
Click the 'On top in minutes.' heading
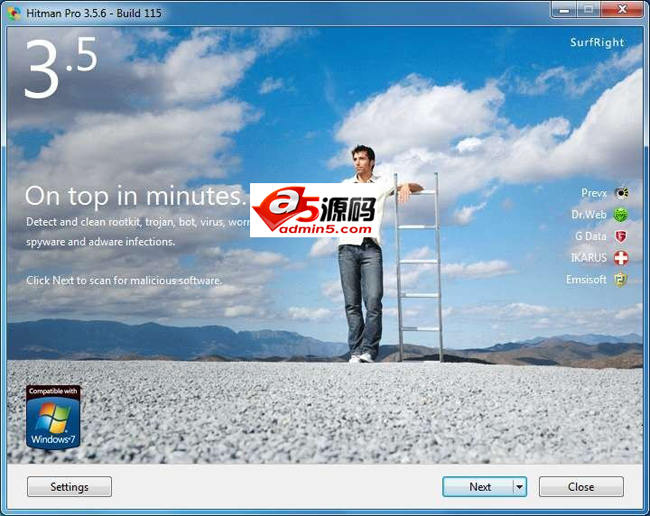coord(136,196)
